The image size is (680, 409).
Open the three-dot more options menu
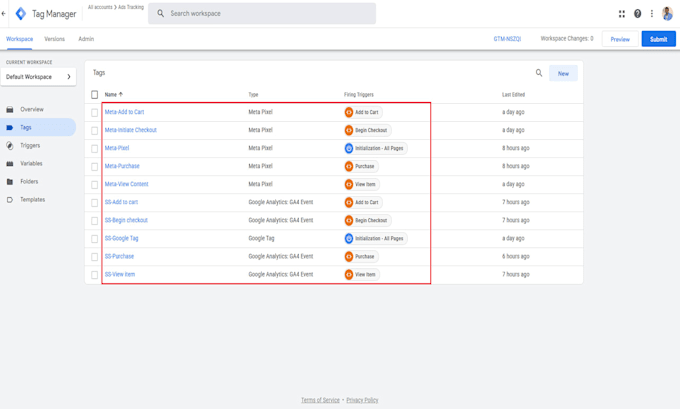click(x=651, y=14)
